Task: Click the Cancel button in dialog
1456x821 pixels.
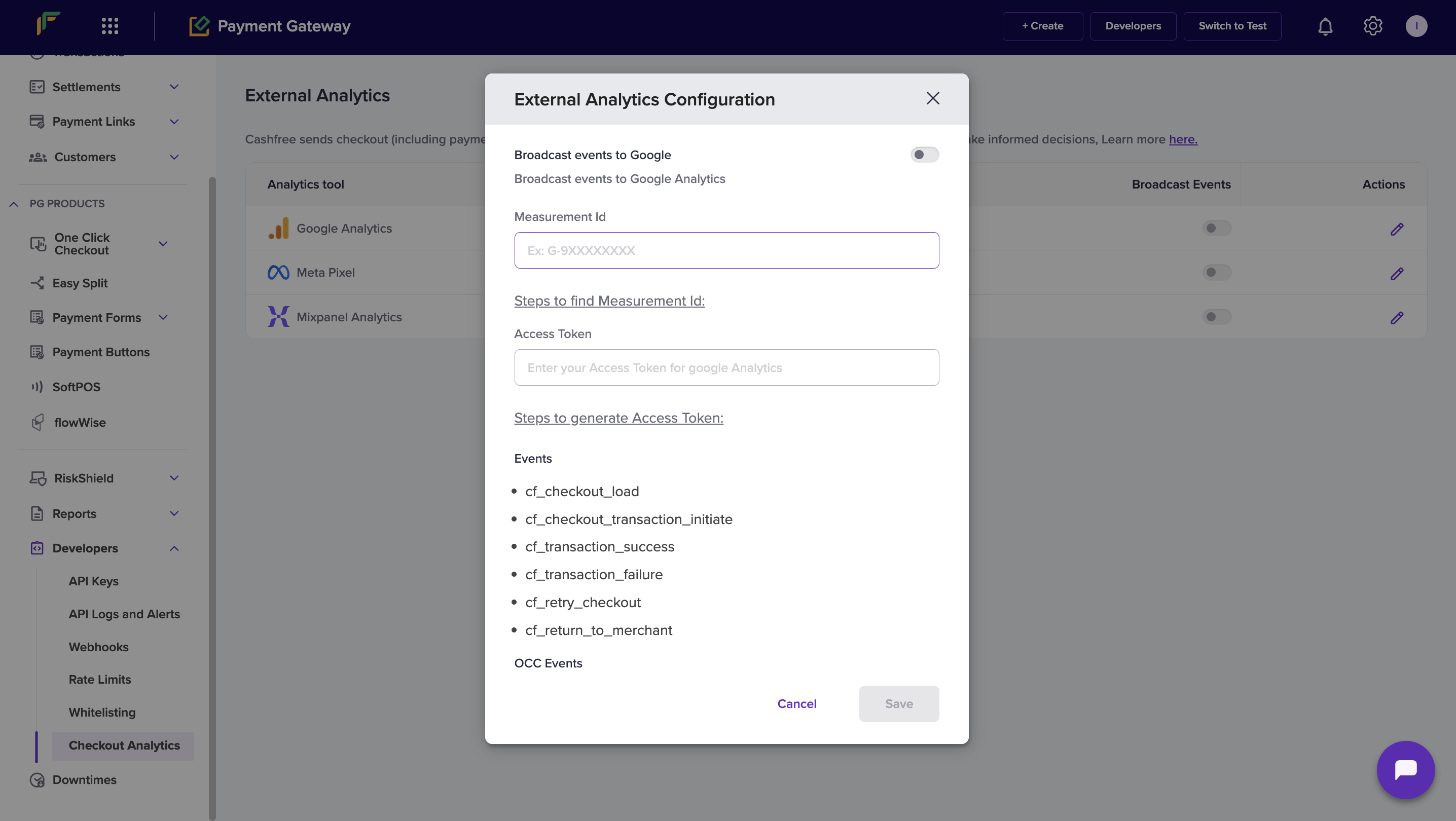Action: 796,703
